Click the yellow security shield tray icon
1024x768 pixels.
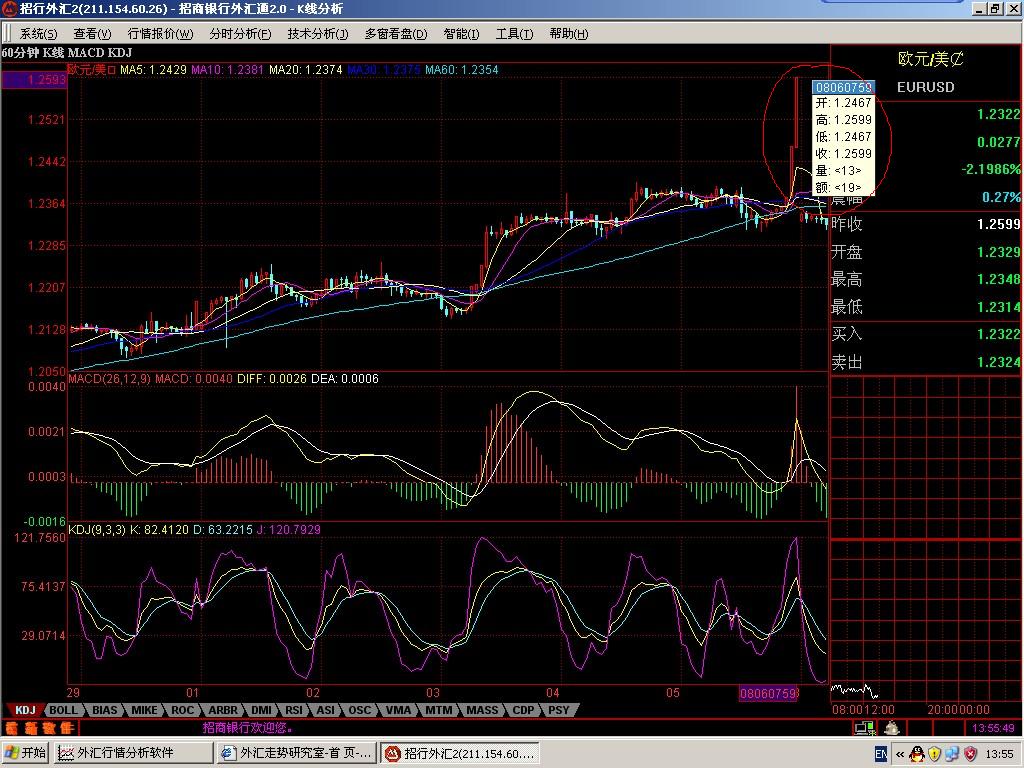(x=935, y=754)
